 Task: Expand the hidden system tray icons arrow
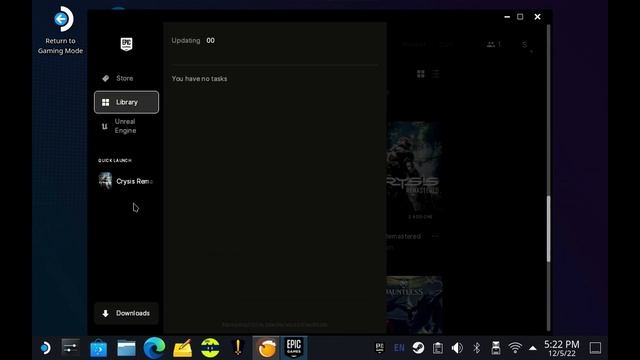pos(533,348)
